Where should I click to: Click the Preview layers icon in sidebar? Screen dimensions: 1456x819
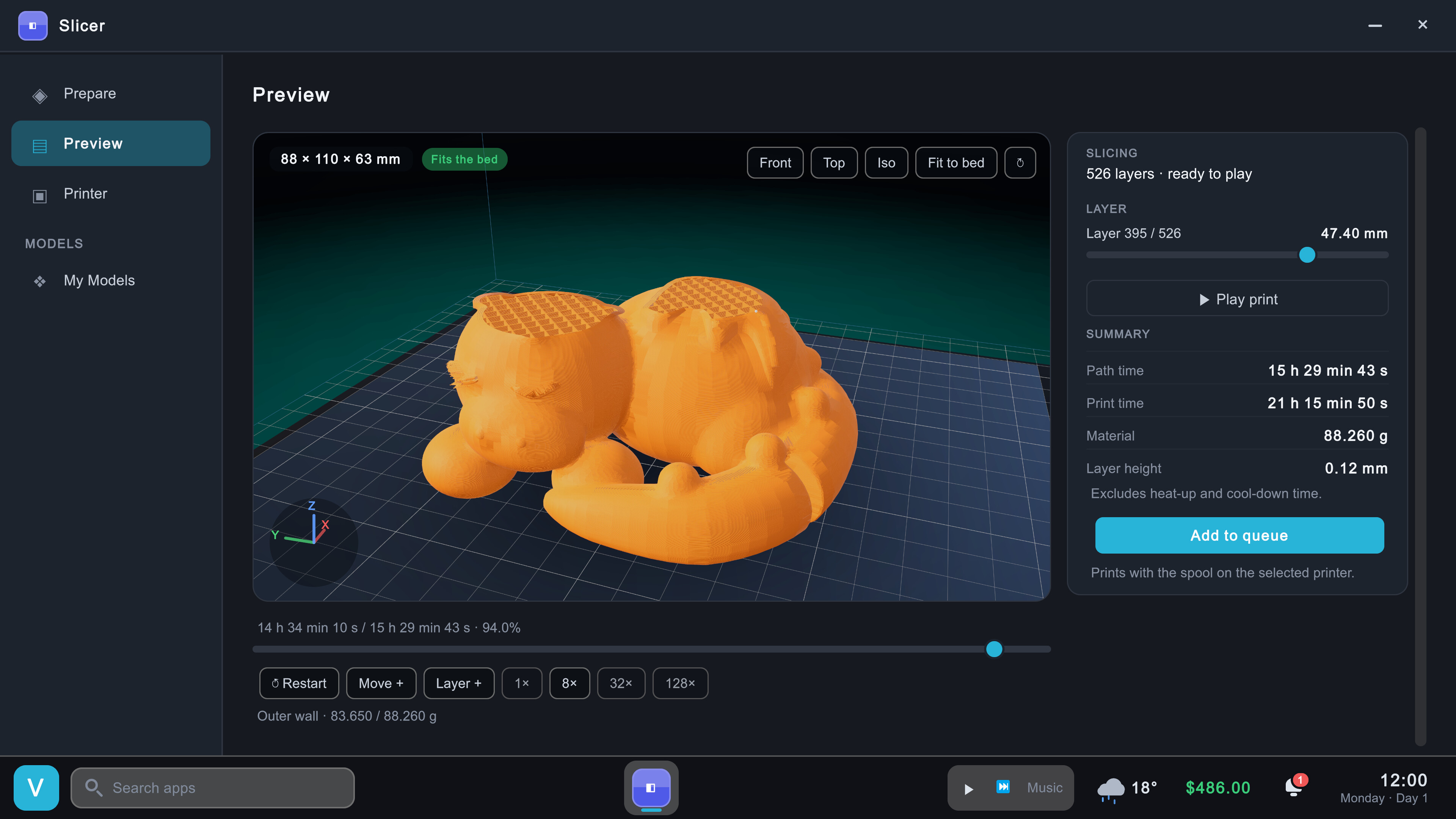point(39,146)
